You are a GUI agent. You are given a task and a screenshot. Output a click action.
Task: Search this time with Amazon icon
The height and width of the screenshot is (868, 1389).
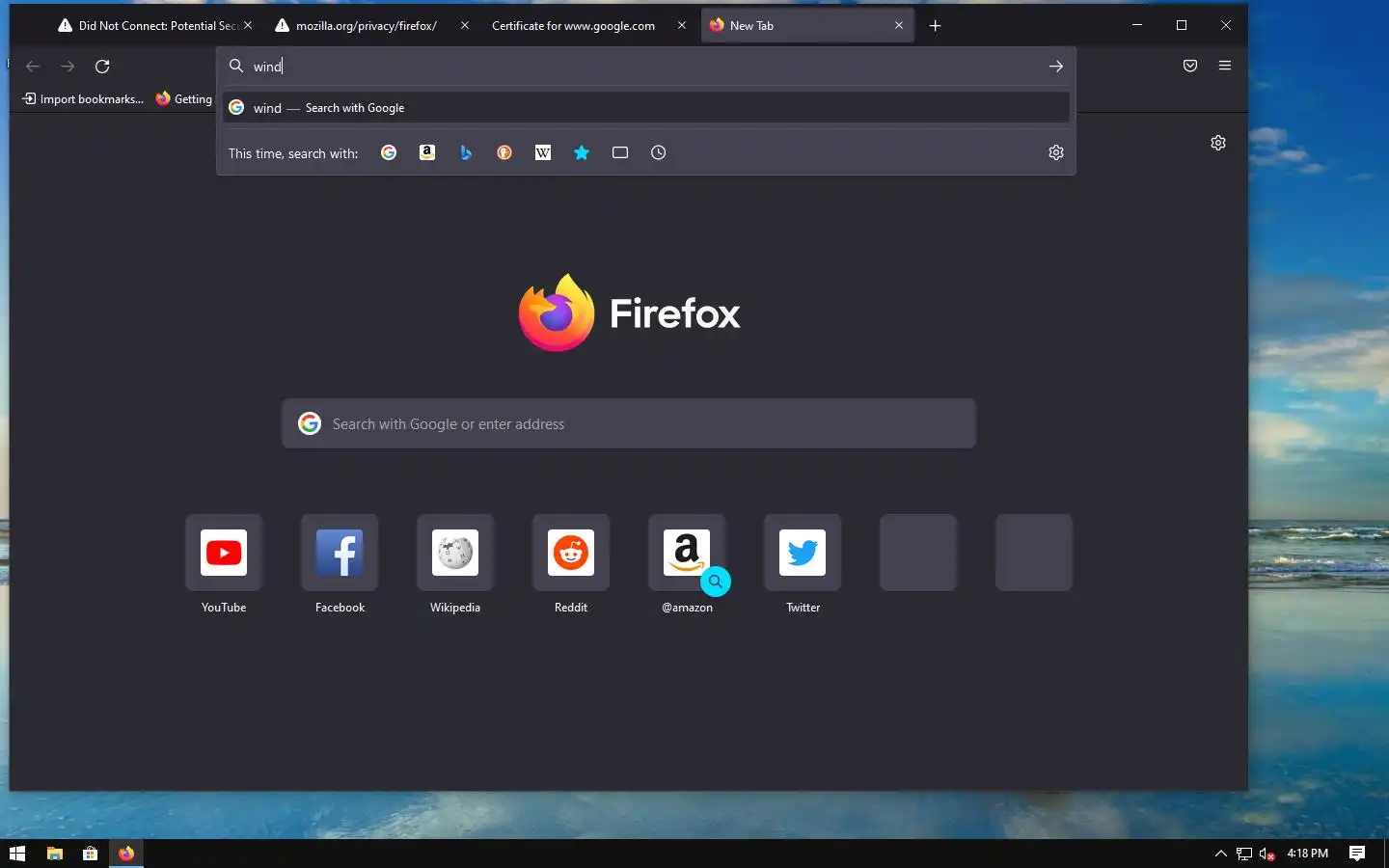coord(427,152)
